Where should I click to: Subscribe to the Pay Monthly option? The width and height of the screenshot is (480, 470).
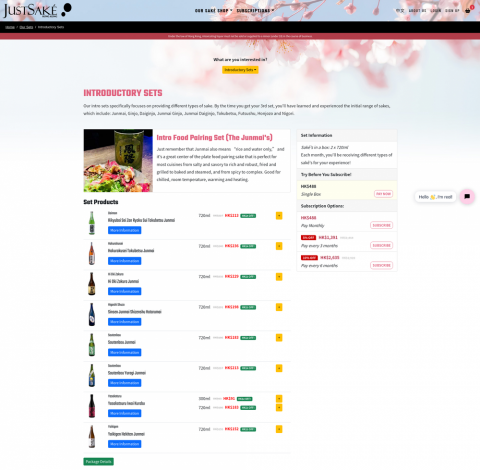click(x=381, y=225)
